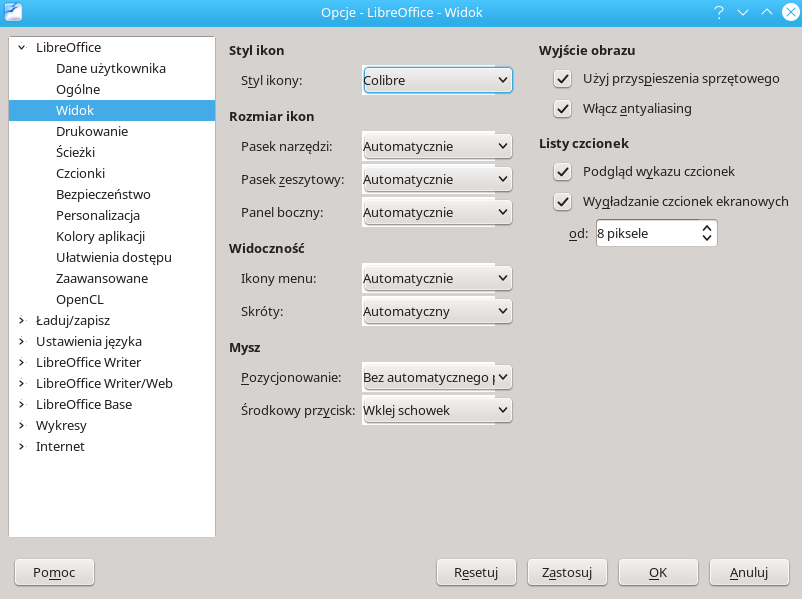
Task: Click the LibreOffice Writer/Web tree label
Action: pos(104,384)
